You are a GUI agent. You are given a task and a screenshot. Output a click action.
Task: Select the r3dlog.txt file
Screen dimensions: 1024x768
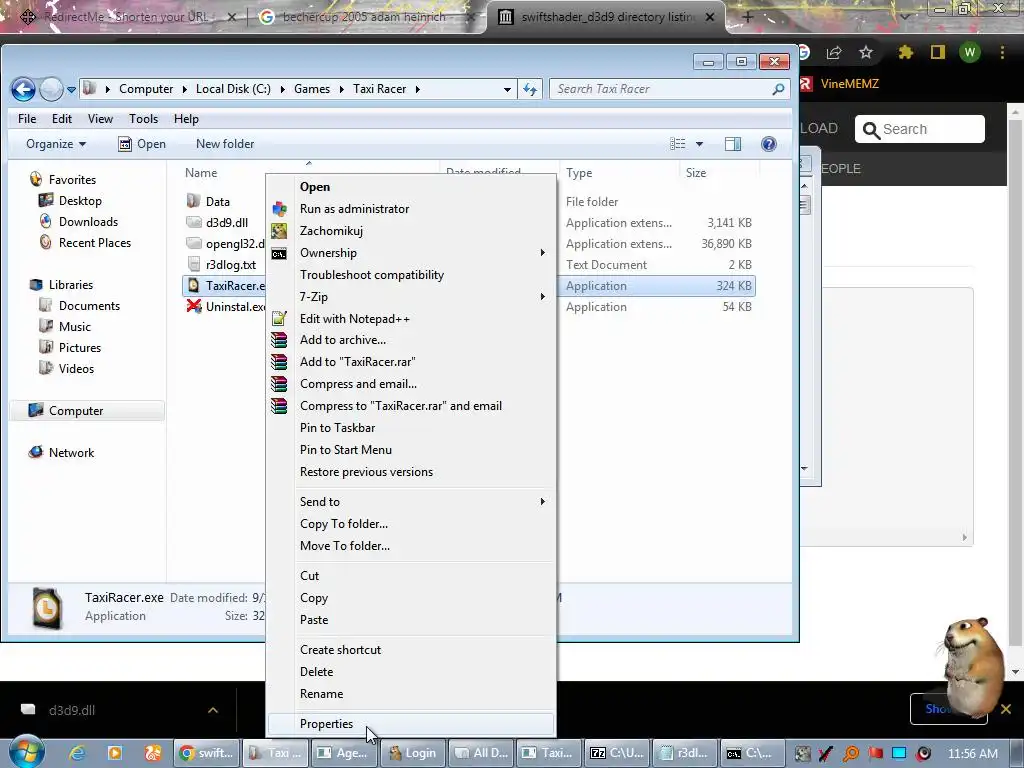[231, 264]
